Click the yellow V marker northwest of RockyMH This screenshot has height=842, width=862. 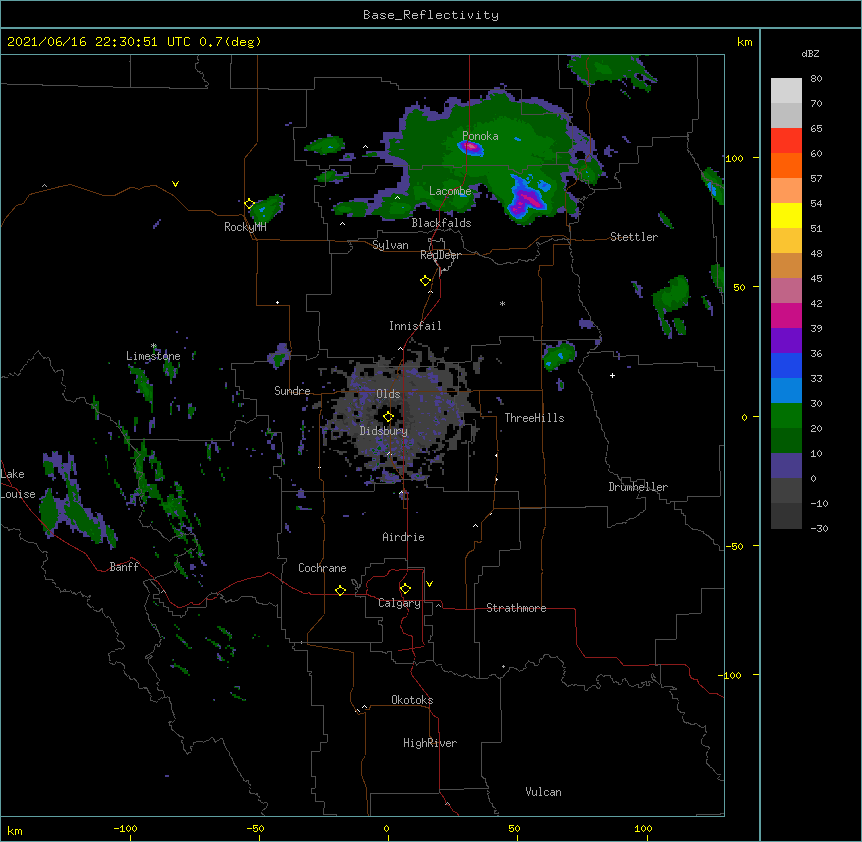pyautogui.click(x=175, y=184)
